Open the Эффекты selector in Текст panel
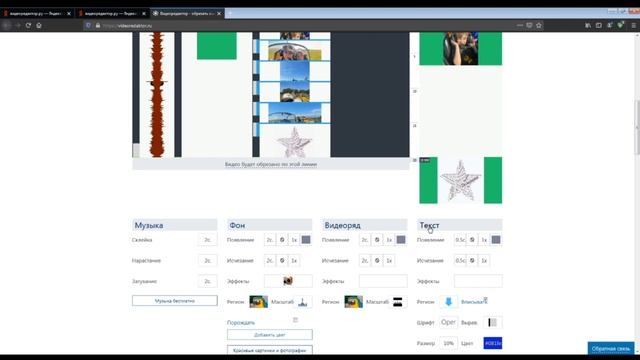This screenshot has width=640, height=360. pos(478,281)
